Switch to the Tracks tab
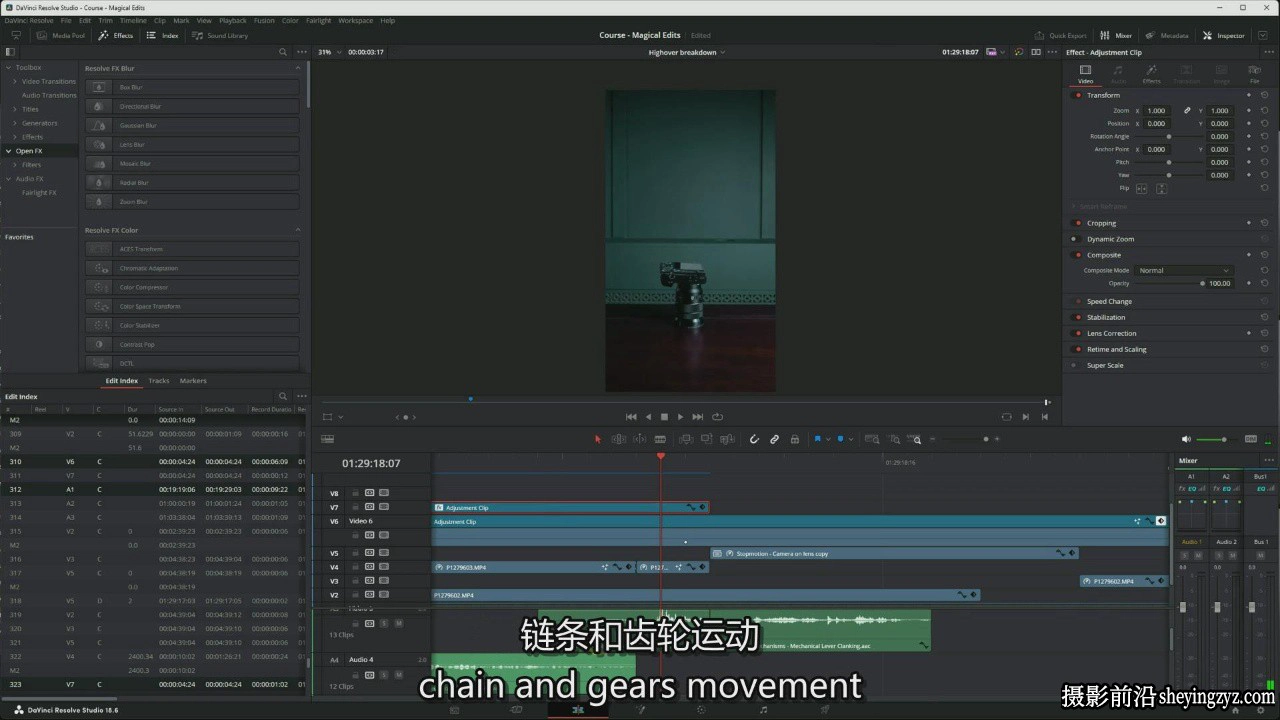1280x720 pixels. [x=159, y=381]
